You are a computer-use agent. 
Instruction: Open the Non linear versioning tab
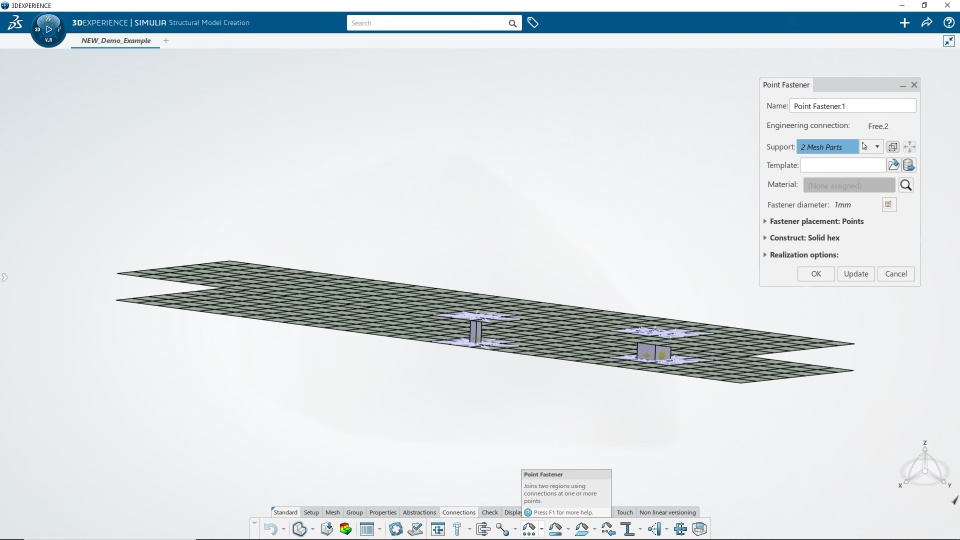tap(667, 512)
